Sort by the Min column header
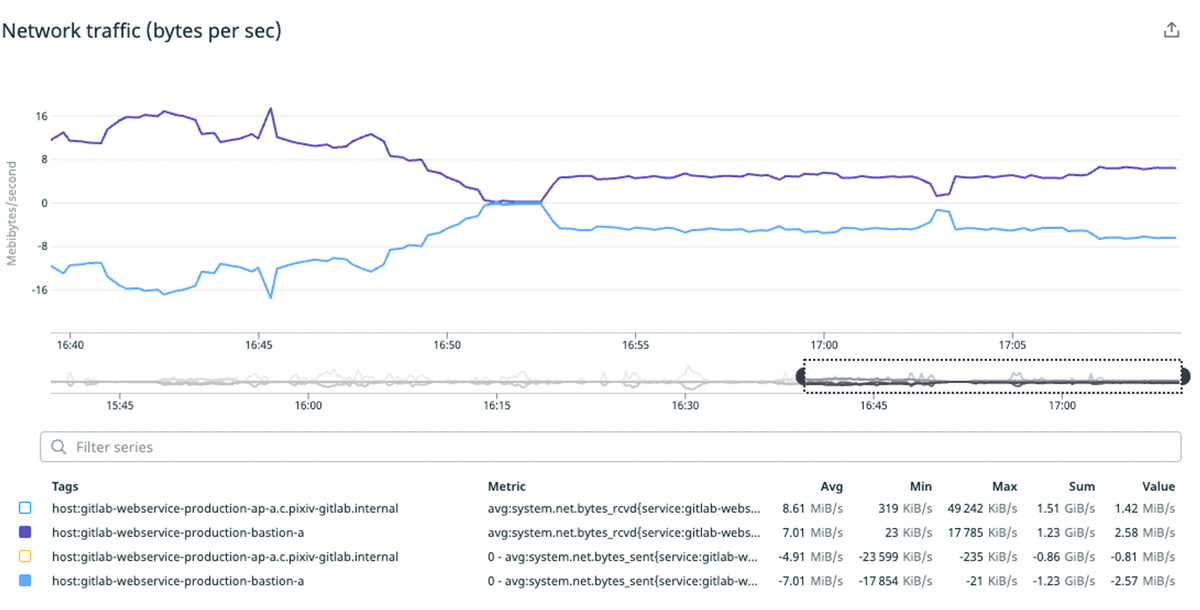The width and height of the screenshot is (1200, 610). 921,487
